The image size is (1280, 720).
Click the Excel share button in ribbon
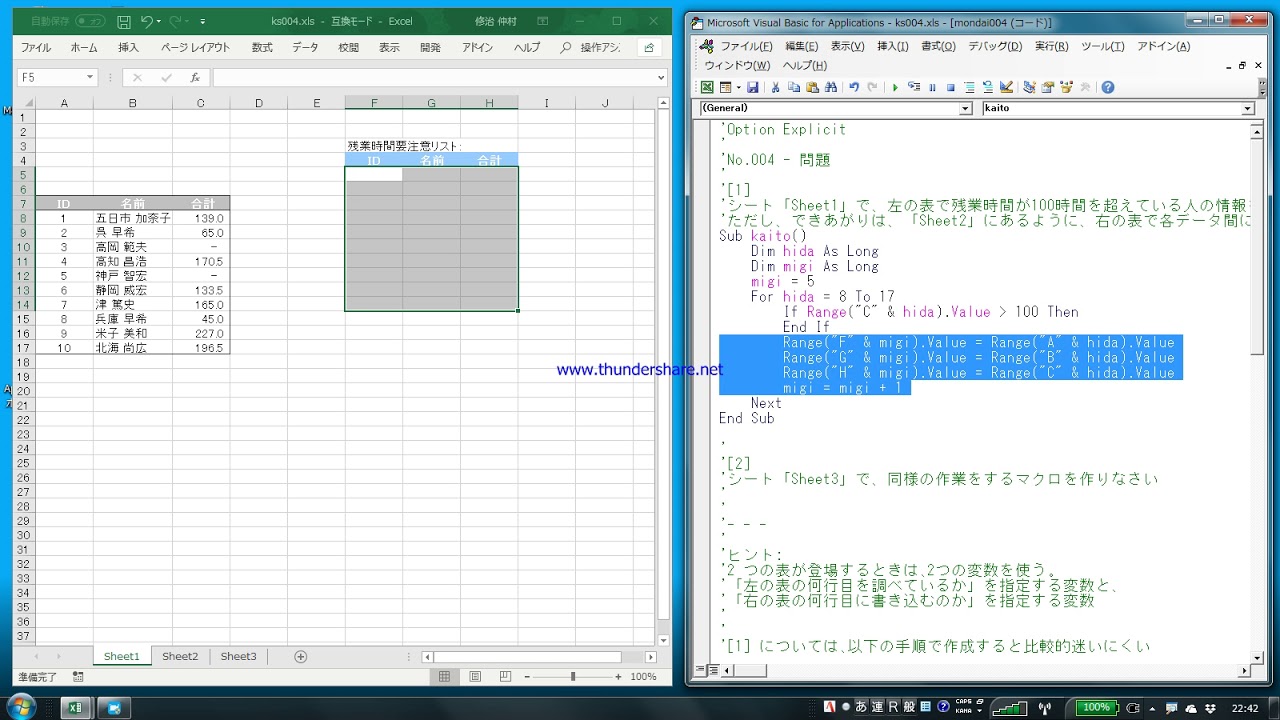(649, 47)
